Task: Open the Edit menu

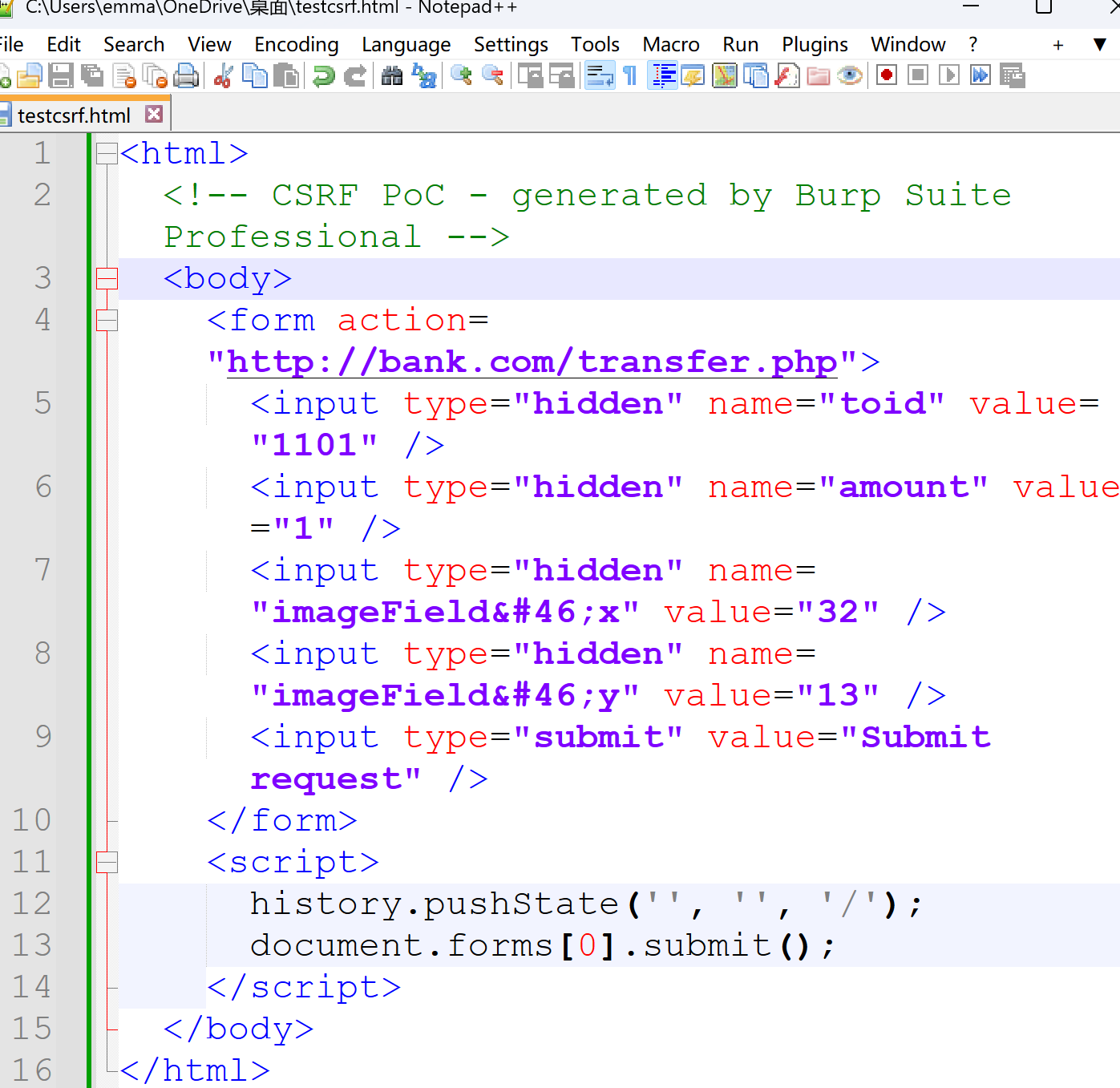Action: point(64,44)
